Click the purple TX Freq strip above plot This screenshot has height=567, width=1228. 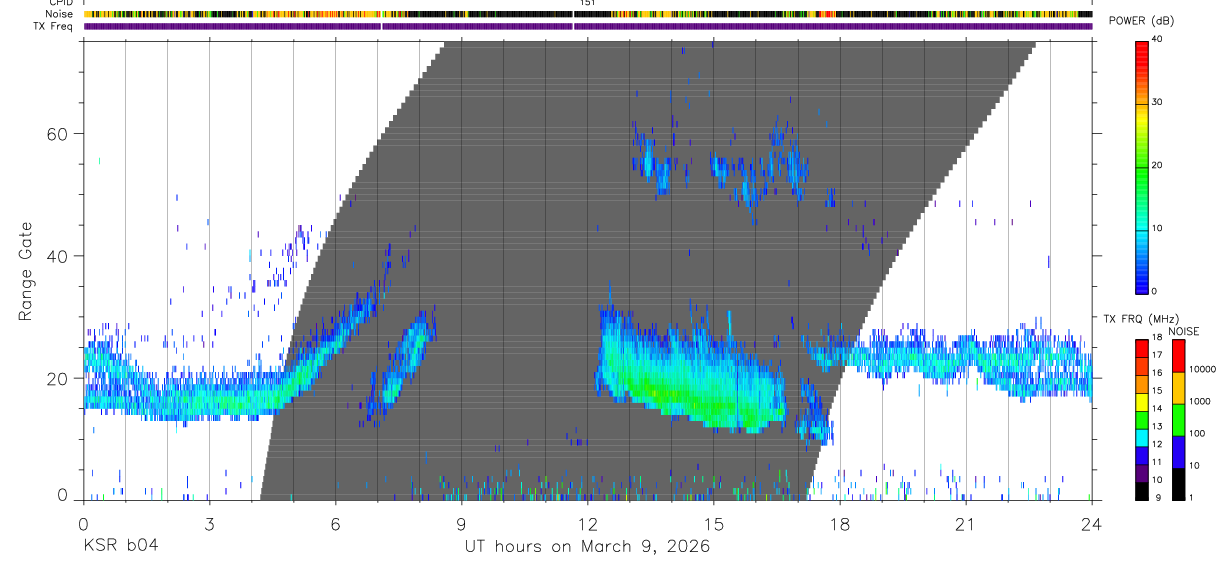(587, 26)
